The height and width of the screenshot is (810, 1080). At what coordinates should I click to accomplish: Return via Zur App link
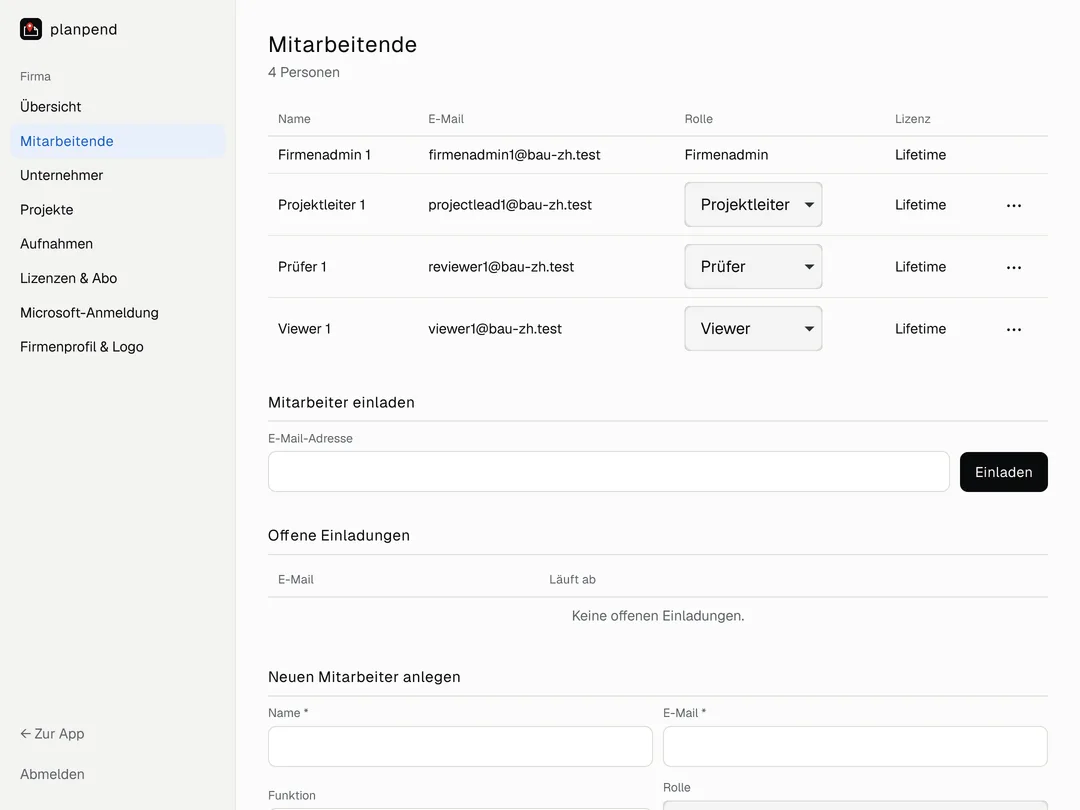[x=52, y=734]
